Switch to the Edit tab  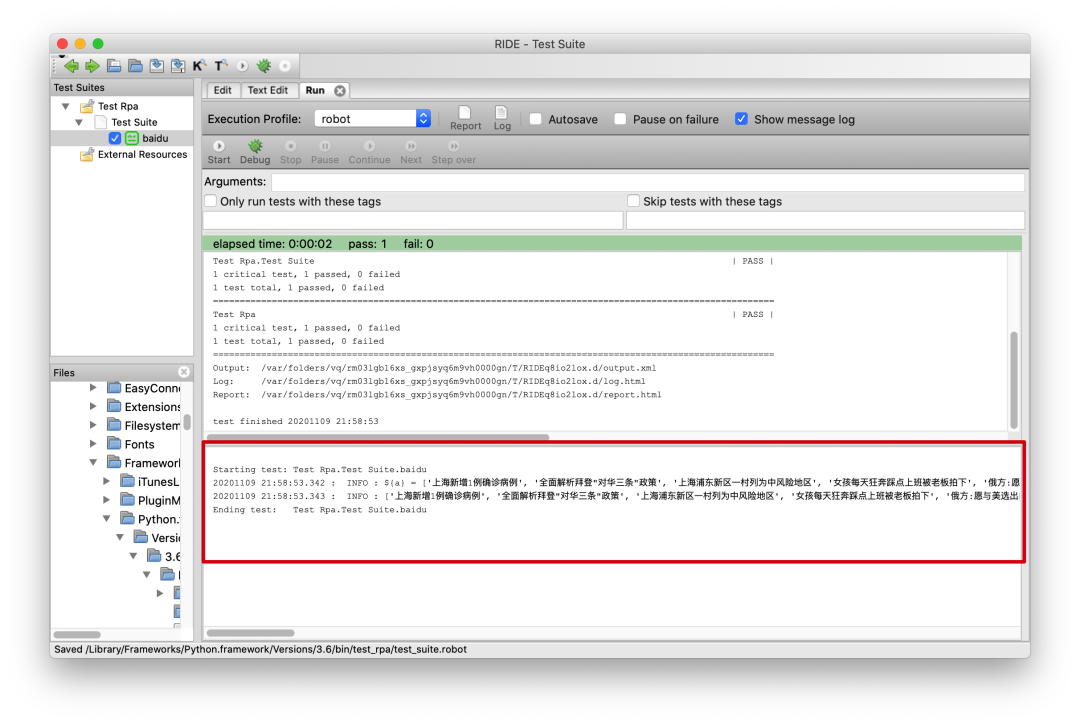tap(222, 90)
